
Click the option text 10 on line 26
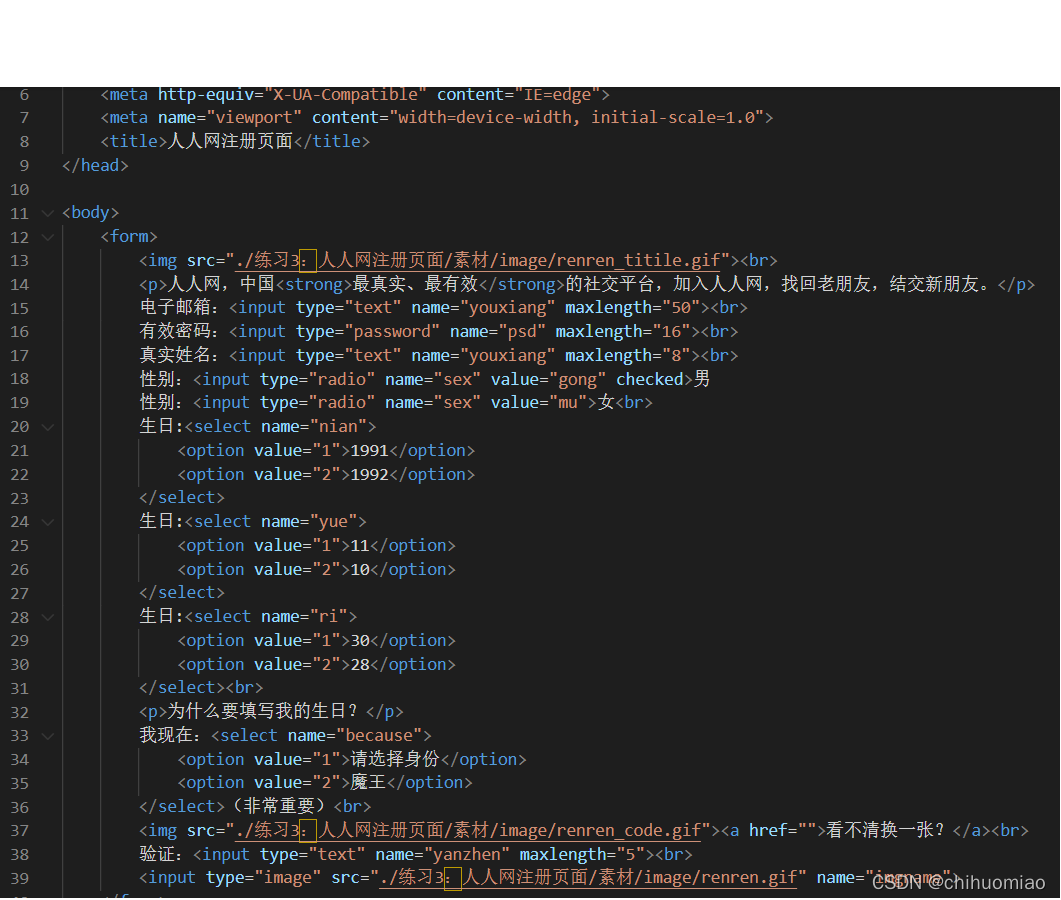pos(360,570)
